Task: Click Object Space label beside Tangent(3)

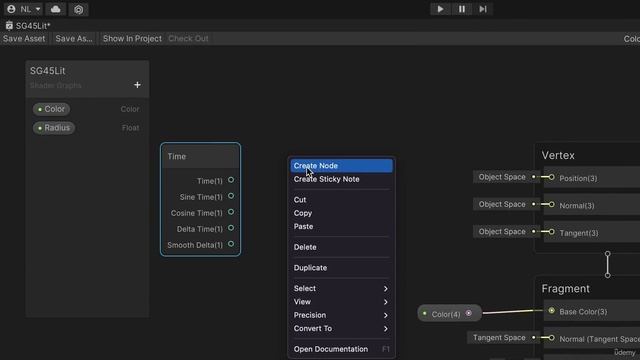Action: point(502,232)
